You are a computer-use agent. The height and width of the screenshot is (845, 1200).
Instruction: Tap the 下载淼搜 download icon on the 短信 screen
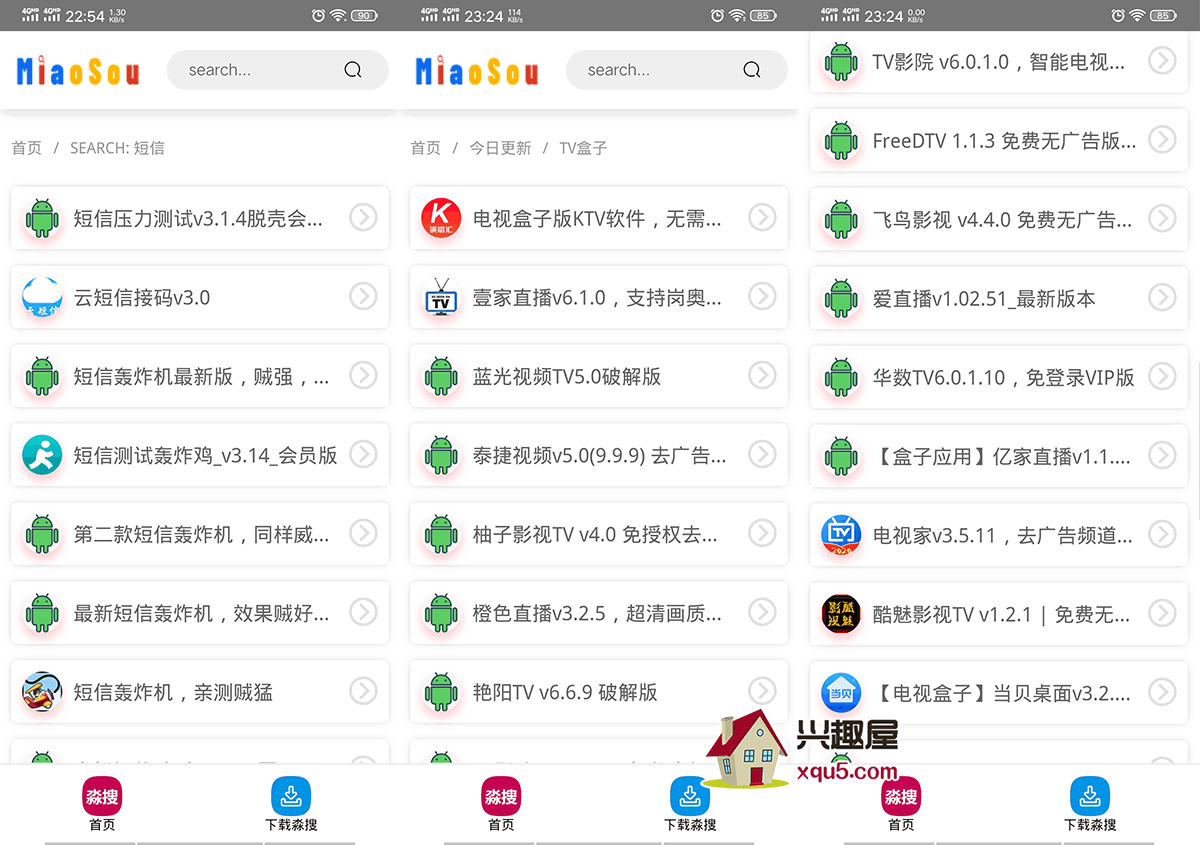291,796
